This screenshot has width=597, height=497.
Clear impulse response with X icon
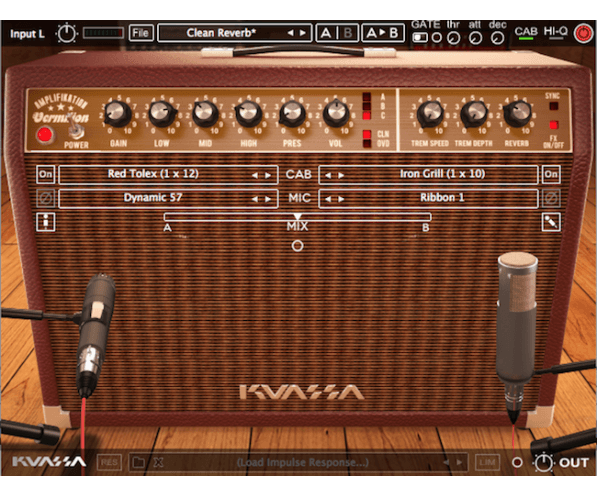point(158,463)
